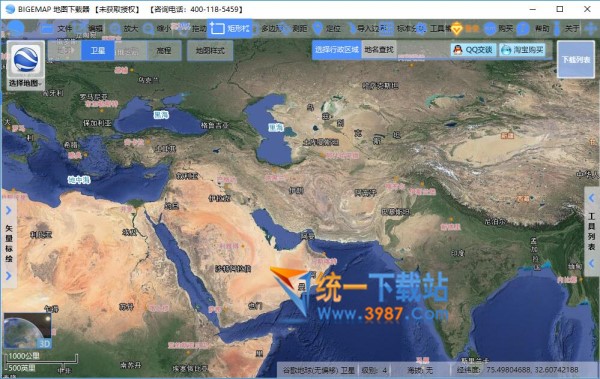
Task: Click the 帮助 help icon
Action: pyautogui.click(x=533, y=28)
